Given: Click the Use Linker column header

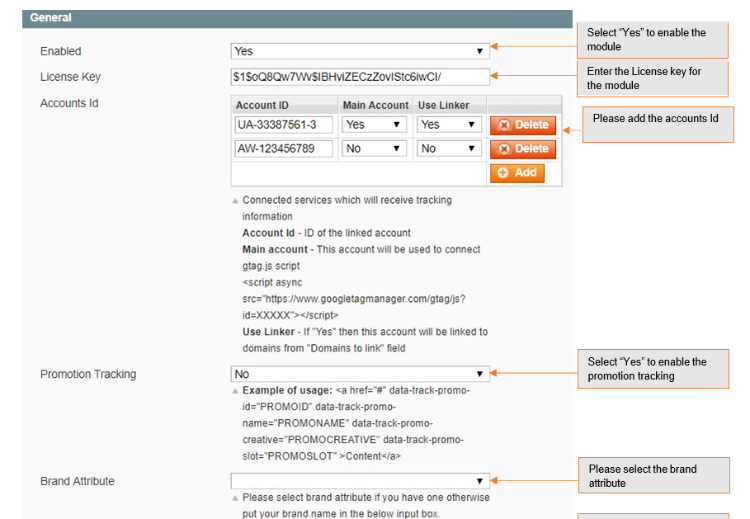Looking at the screenshot, I should click(x=443, y=105).
